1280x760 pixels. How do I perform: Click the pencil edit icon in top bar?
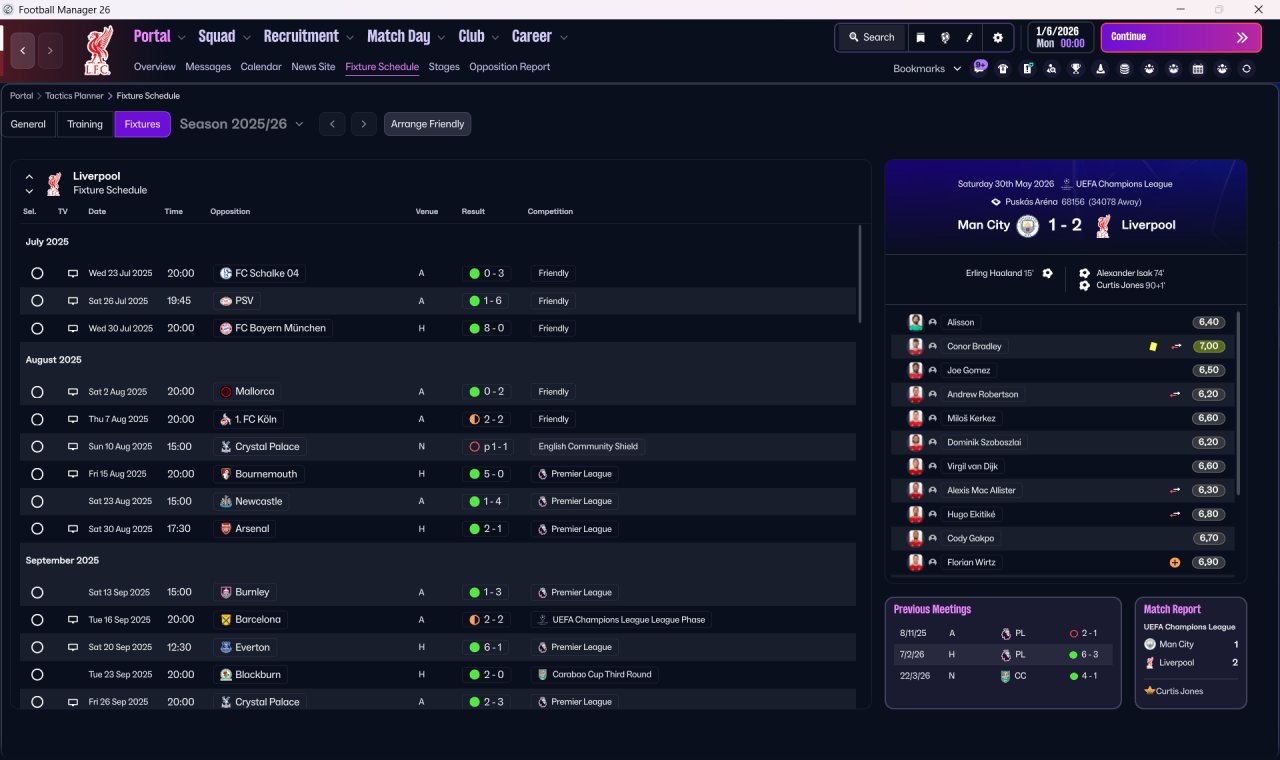969,38
